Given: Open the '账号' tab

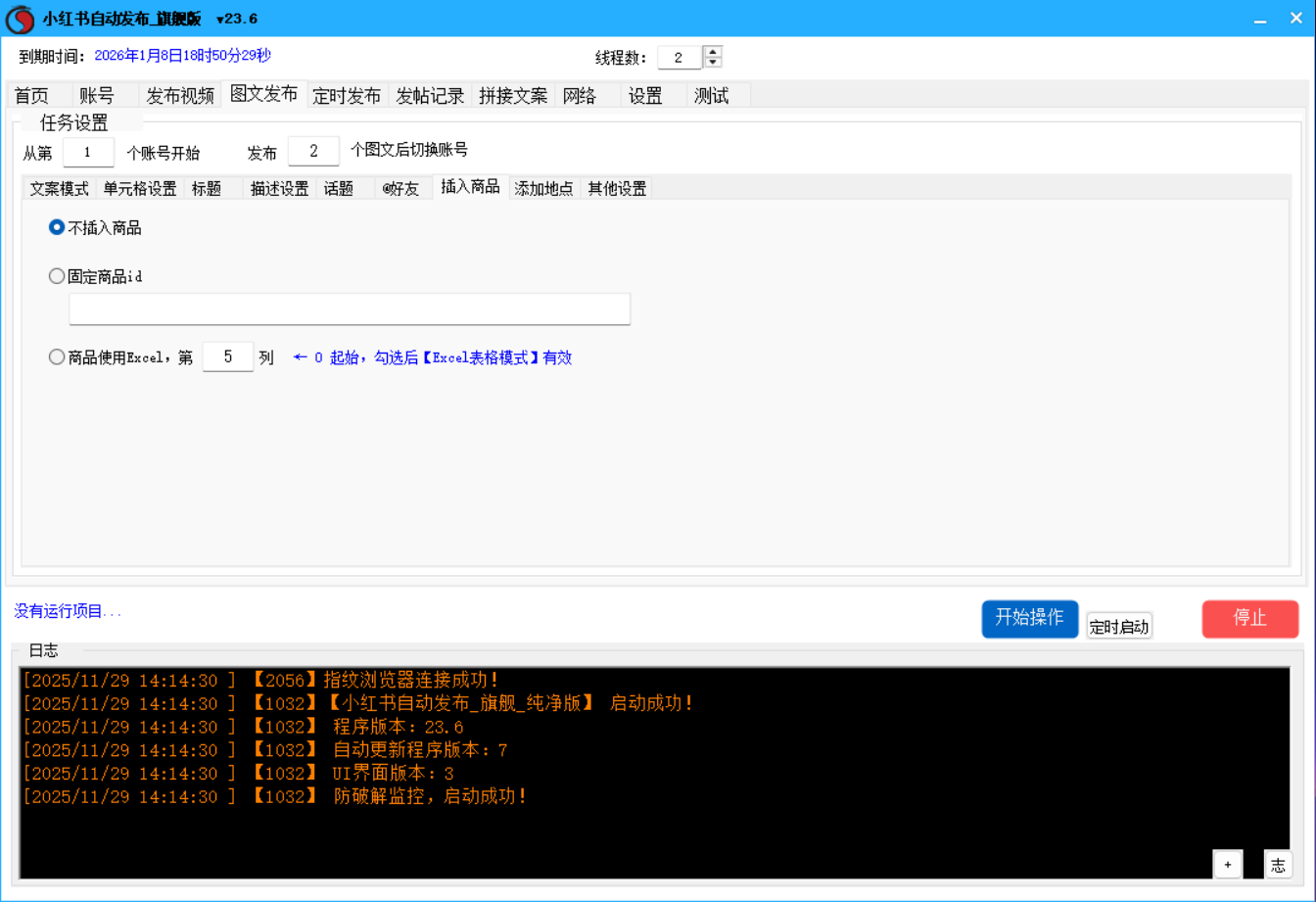Looking at the screenshot, I should [97, 95].
